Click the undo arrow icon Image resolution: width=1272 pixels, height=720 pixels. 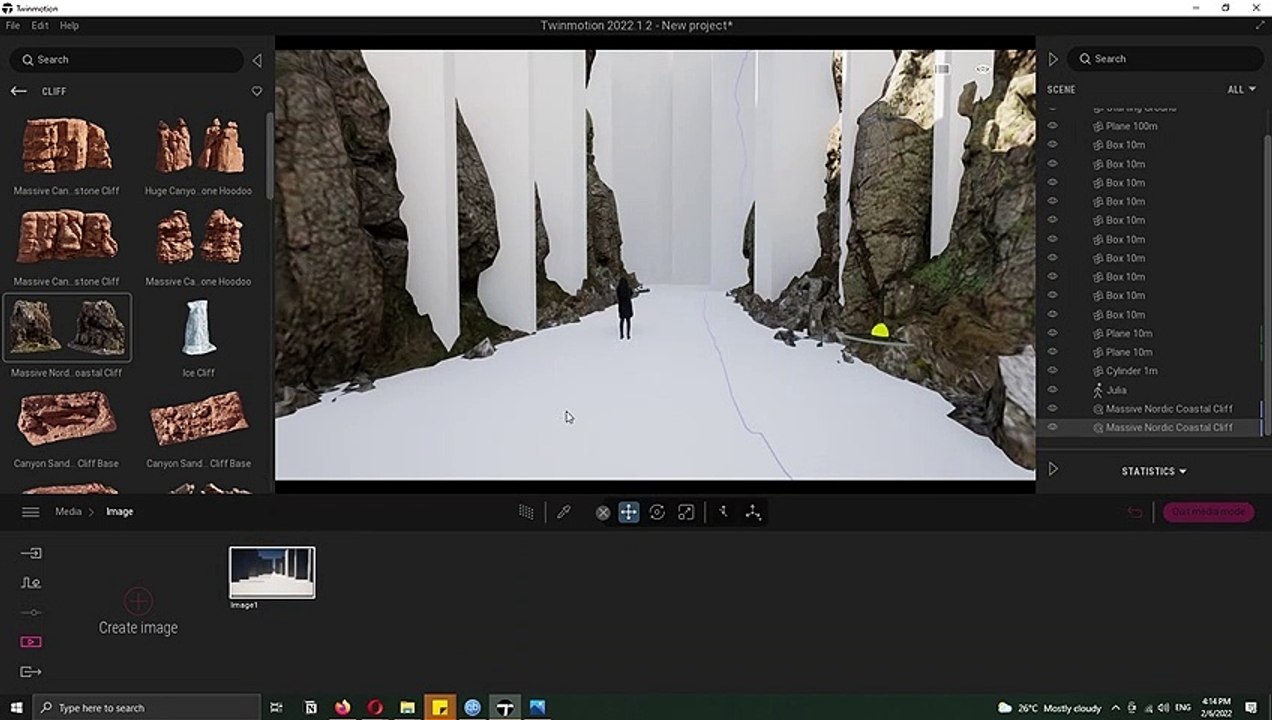pyautogui.click(x=1135, y=512)
